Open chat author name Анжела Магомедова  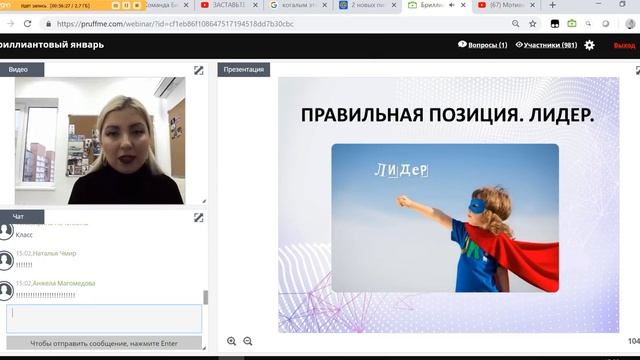pyautogui.click(x=64, y=283)
